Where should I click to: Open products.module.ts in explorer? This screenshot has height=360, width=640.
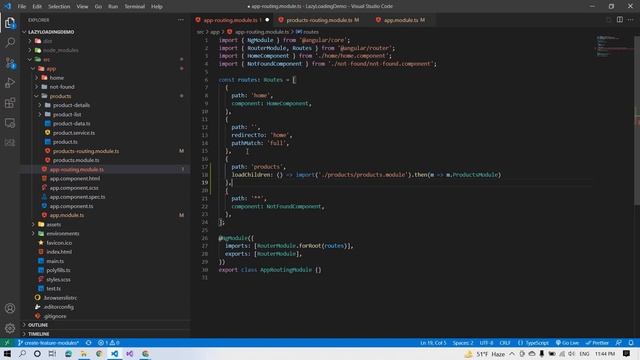point(76,160)
